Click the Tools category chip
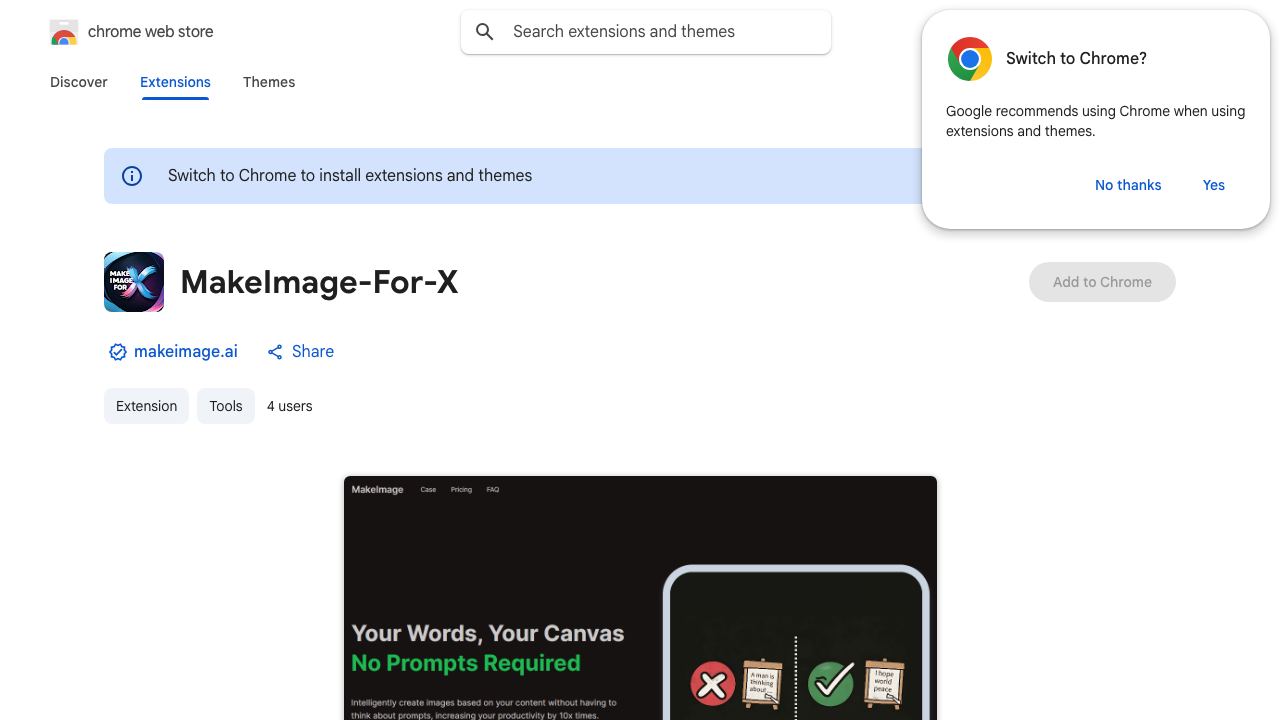This screenshot has width=1280, height=720. point(226,406)
